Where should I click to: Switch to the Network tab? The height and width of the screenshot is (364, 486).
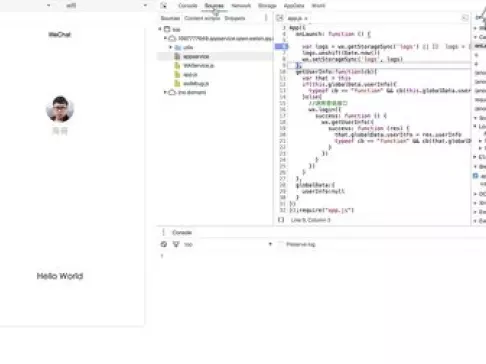[241, 6]
